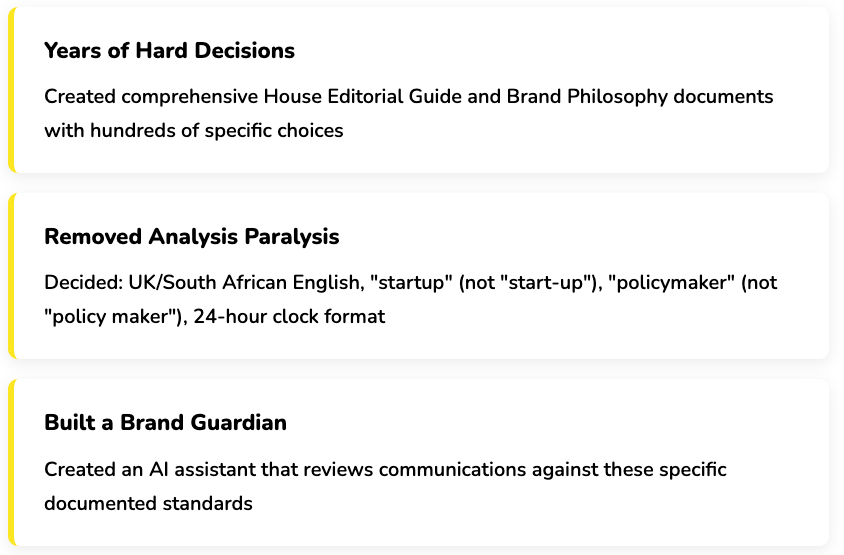
Task: Click the House Editorial Guide description text
Action: [409, 114]
